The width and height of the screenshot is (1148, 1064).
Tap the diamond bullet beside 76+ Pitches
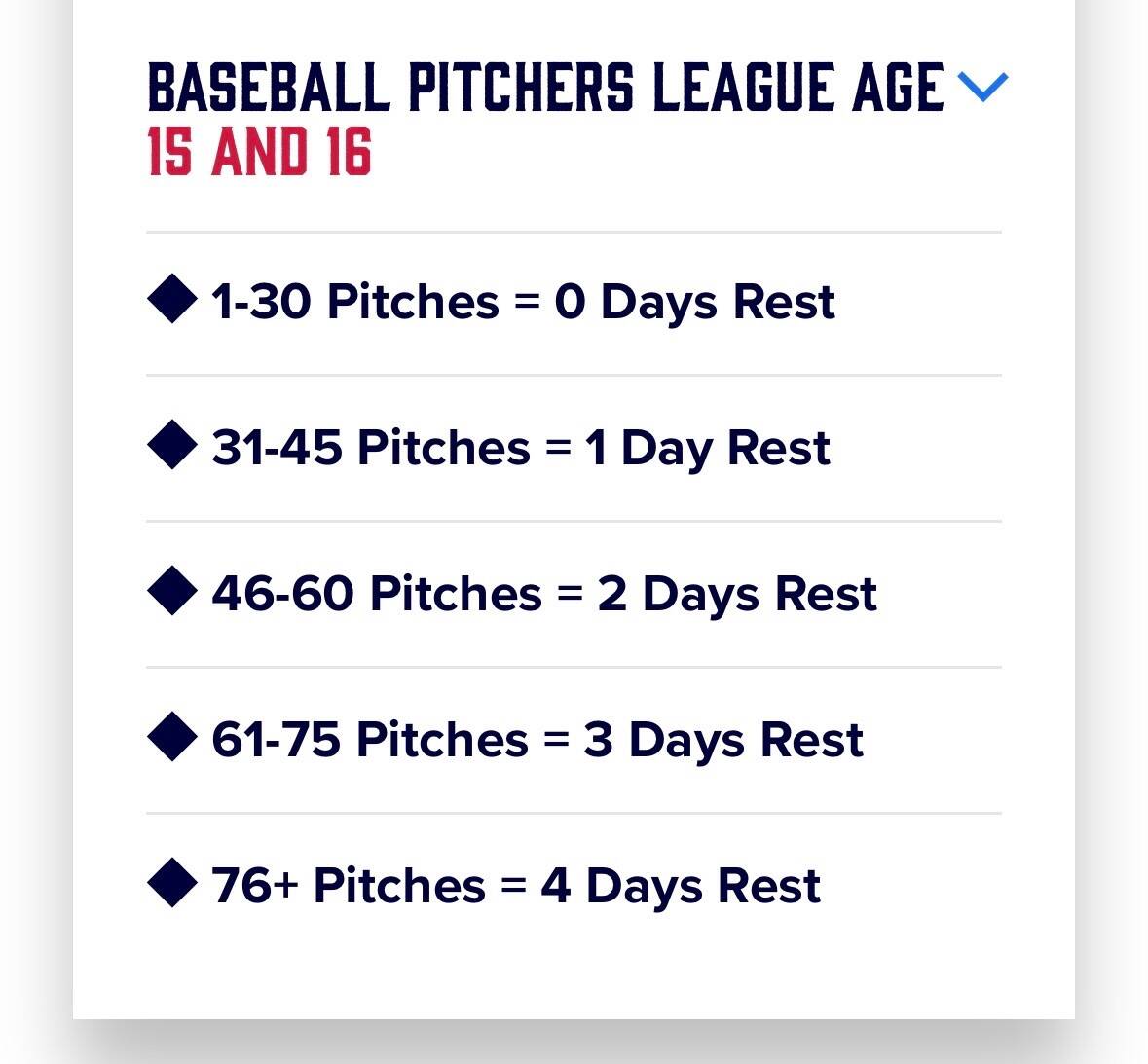click(171, 883)
